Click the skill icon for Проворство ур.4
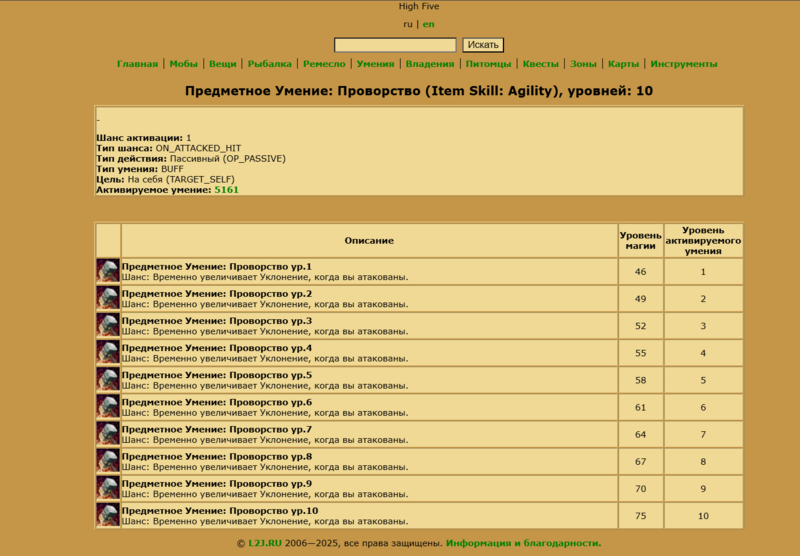Image resolution: width=800 pixels, height=556 pixels. [x=108, y=352]
